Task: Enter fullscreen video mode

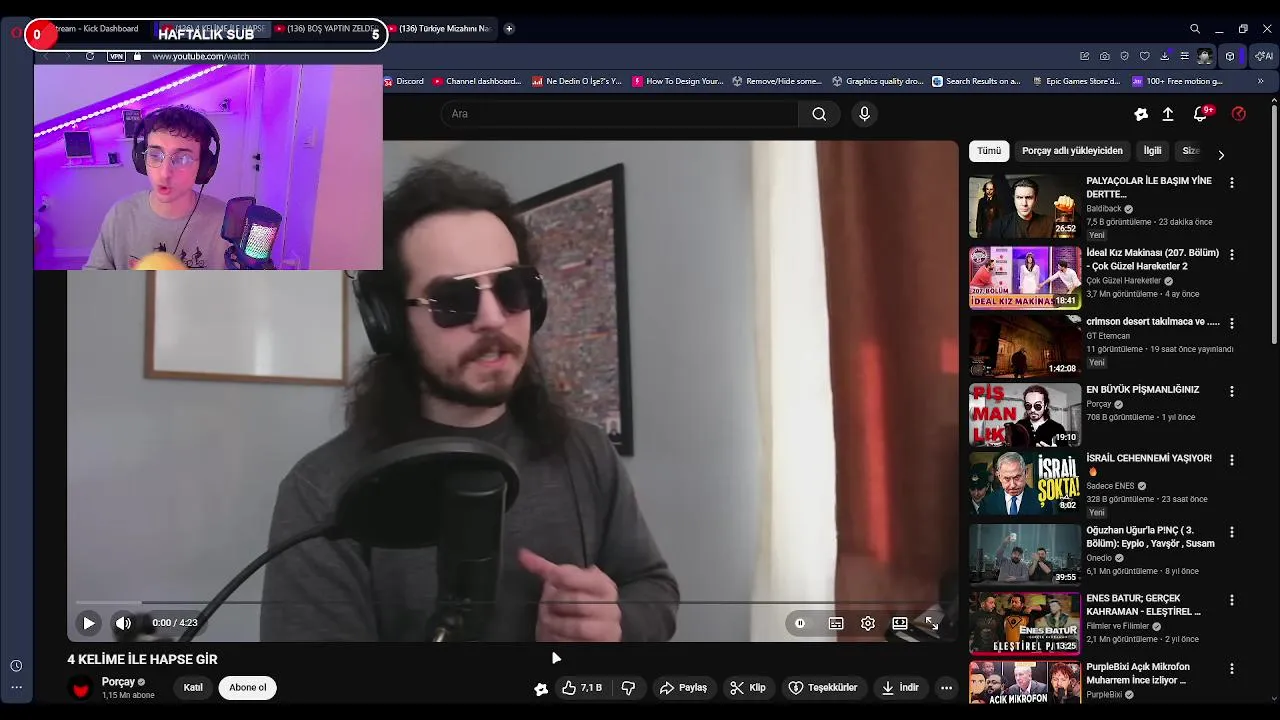Action: click(x=932, y=623)
